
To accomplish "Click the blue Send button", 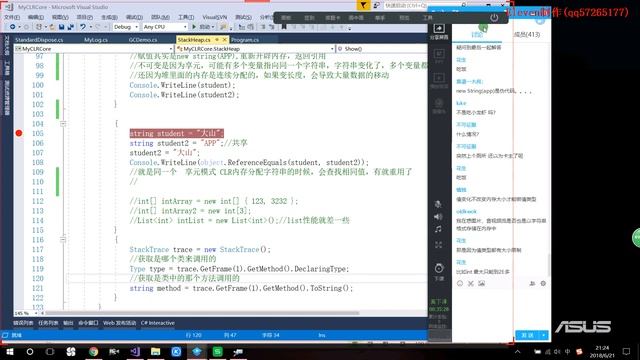I will point(527,335).
